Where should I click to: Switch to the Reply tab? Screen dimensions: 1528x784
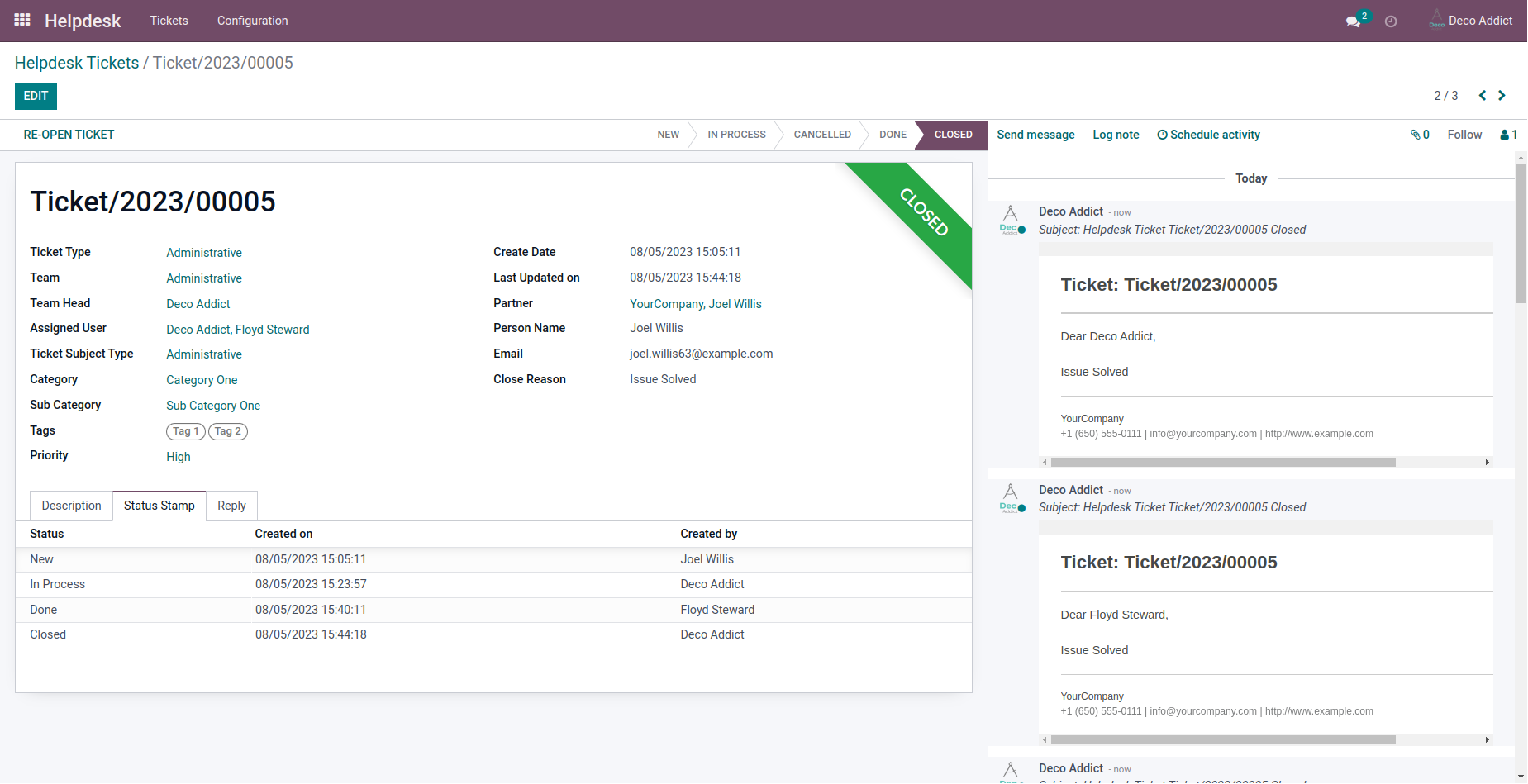click(231, 506)
